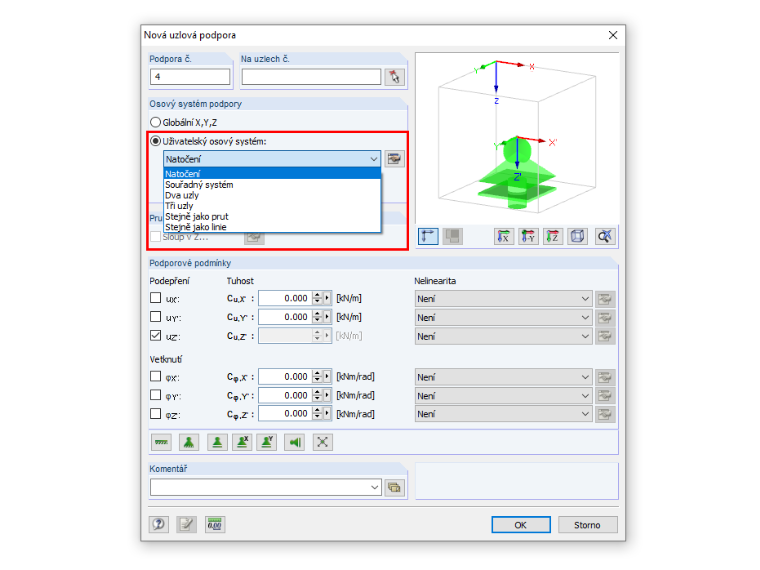
Task: Open the φY nonlinearity Není dropdown
Action: click(504, 396)
